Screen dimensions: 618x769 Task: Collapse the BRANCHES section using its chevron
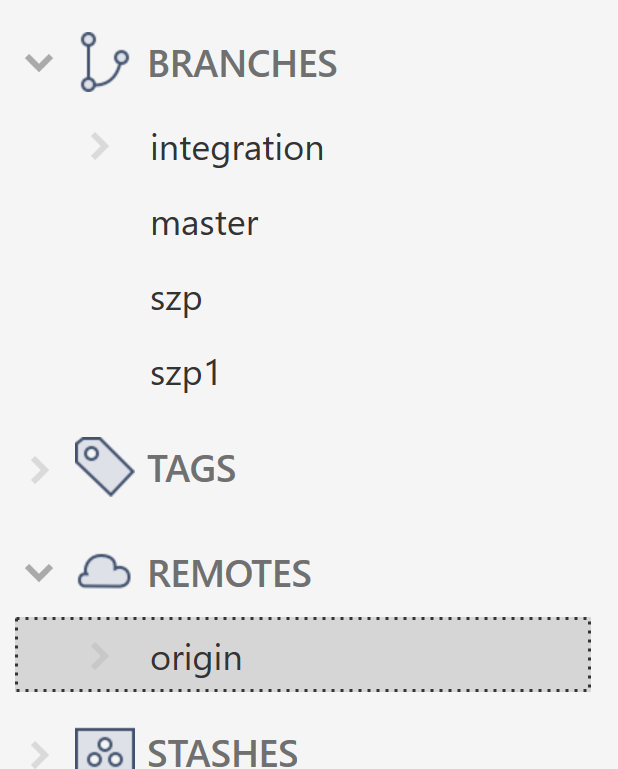[39, 63]
